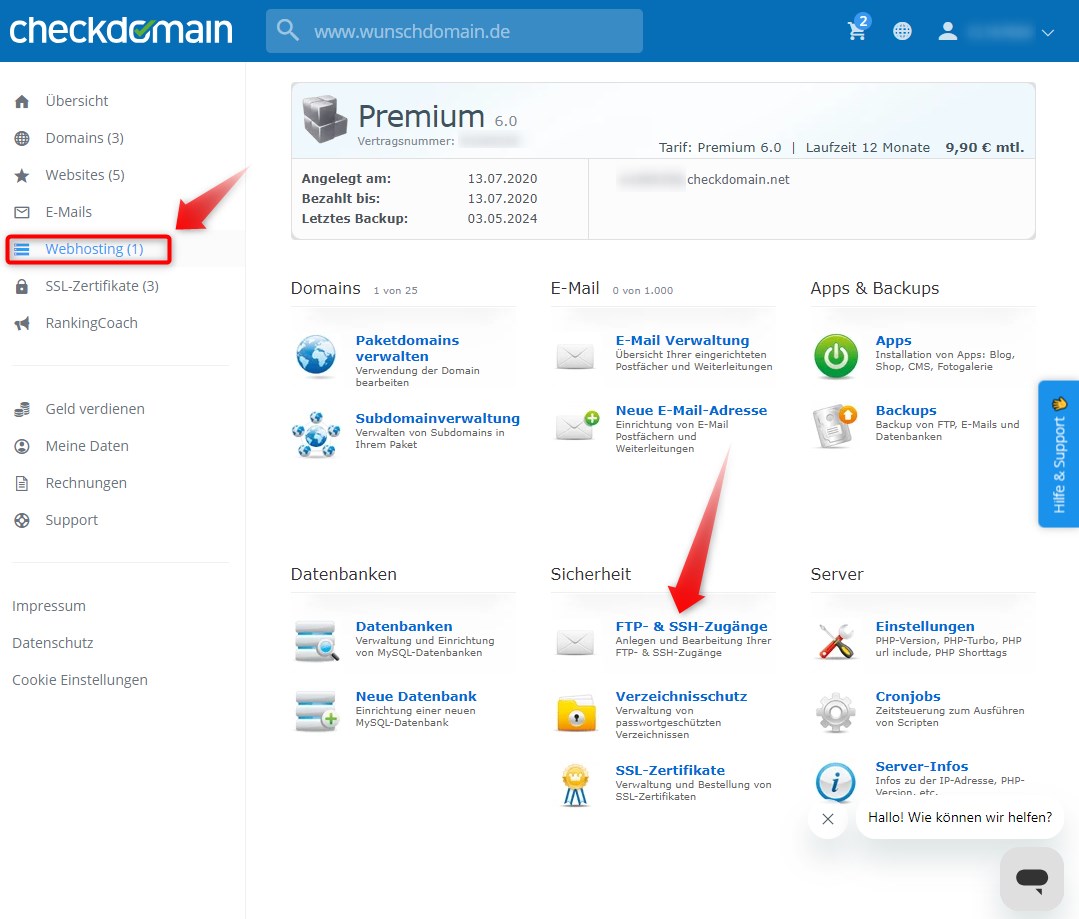Click the checkdomain logo

tap(121, 30)
